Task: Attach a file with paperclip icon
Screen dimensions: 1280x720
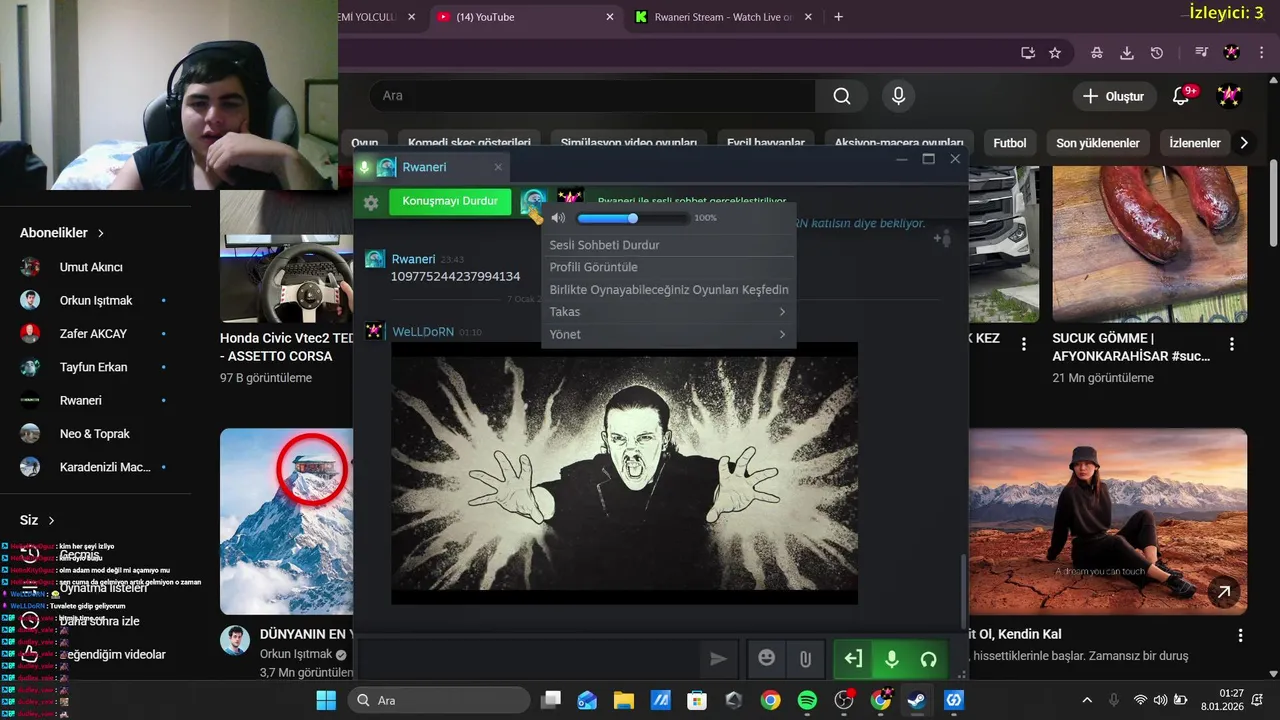Action: 805,659
